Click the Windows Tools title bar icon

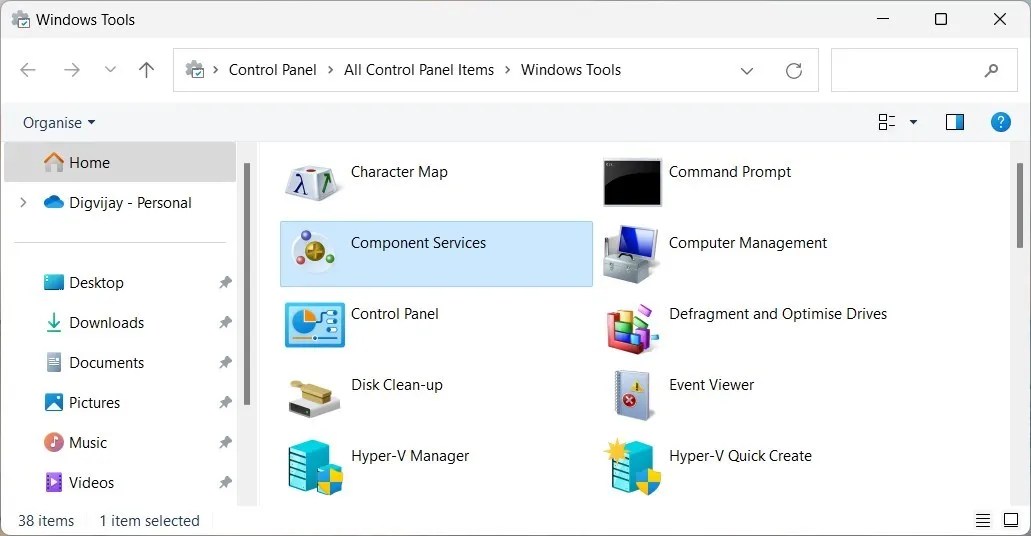20,20
